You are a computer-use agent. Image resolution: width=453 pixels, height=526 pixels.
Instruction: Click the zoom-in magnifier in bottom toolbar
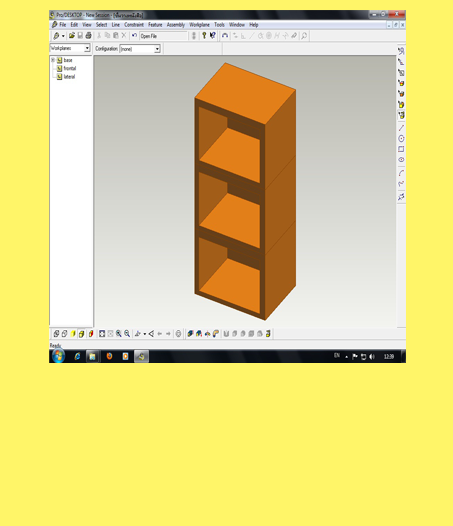[118, 333]
